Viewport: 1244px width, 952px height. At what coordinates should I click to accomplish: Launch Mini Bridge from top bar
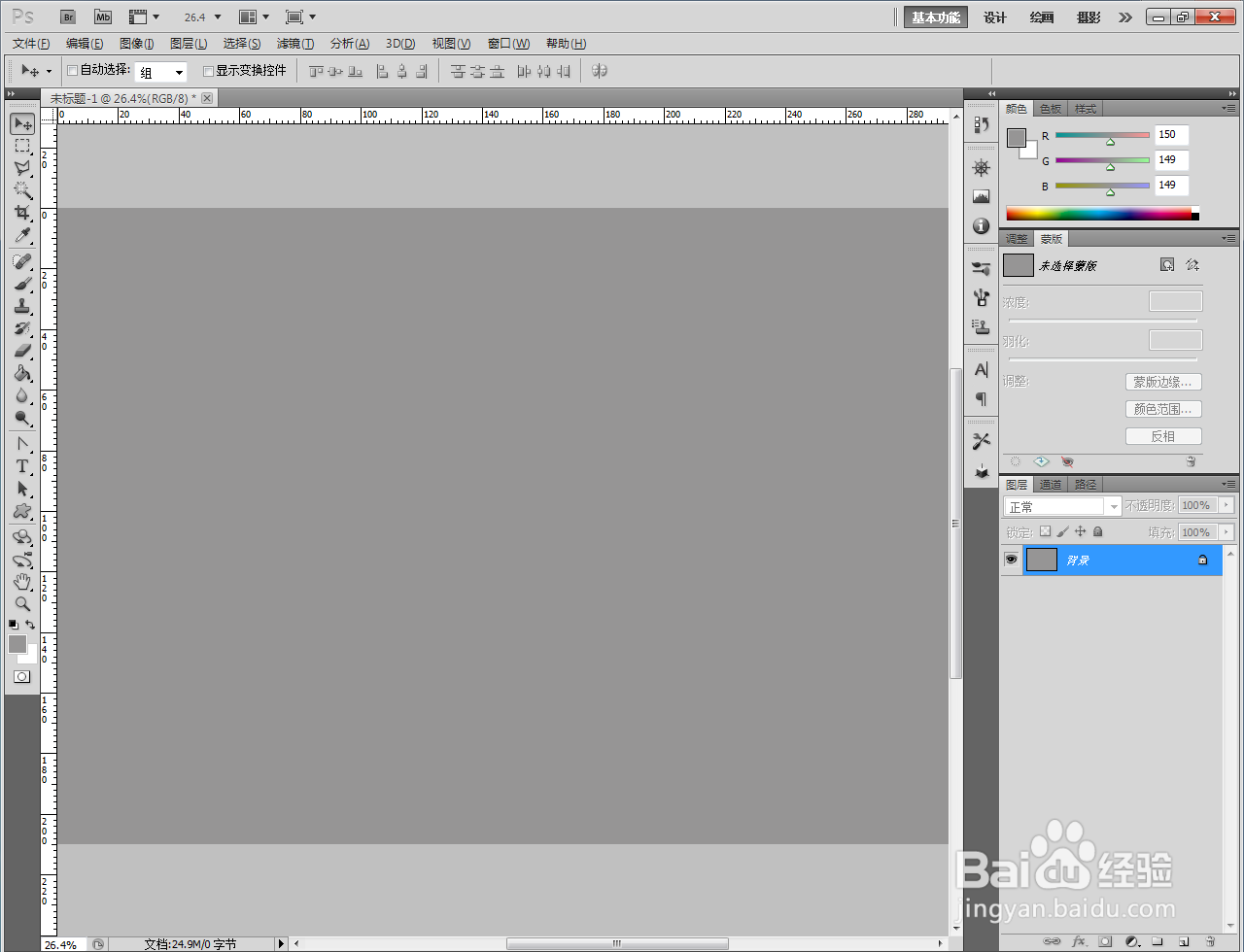pos(103,17)
